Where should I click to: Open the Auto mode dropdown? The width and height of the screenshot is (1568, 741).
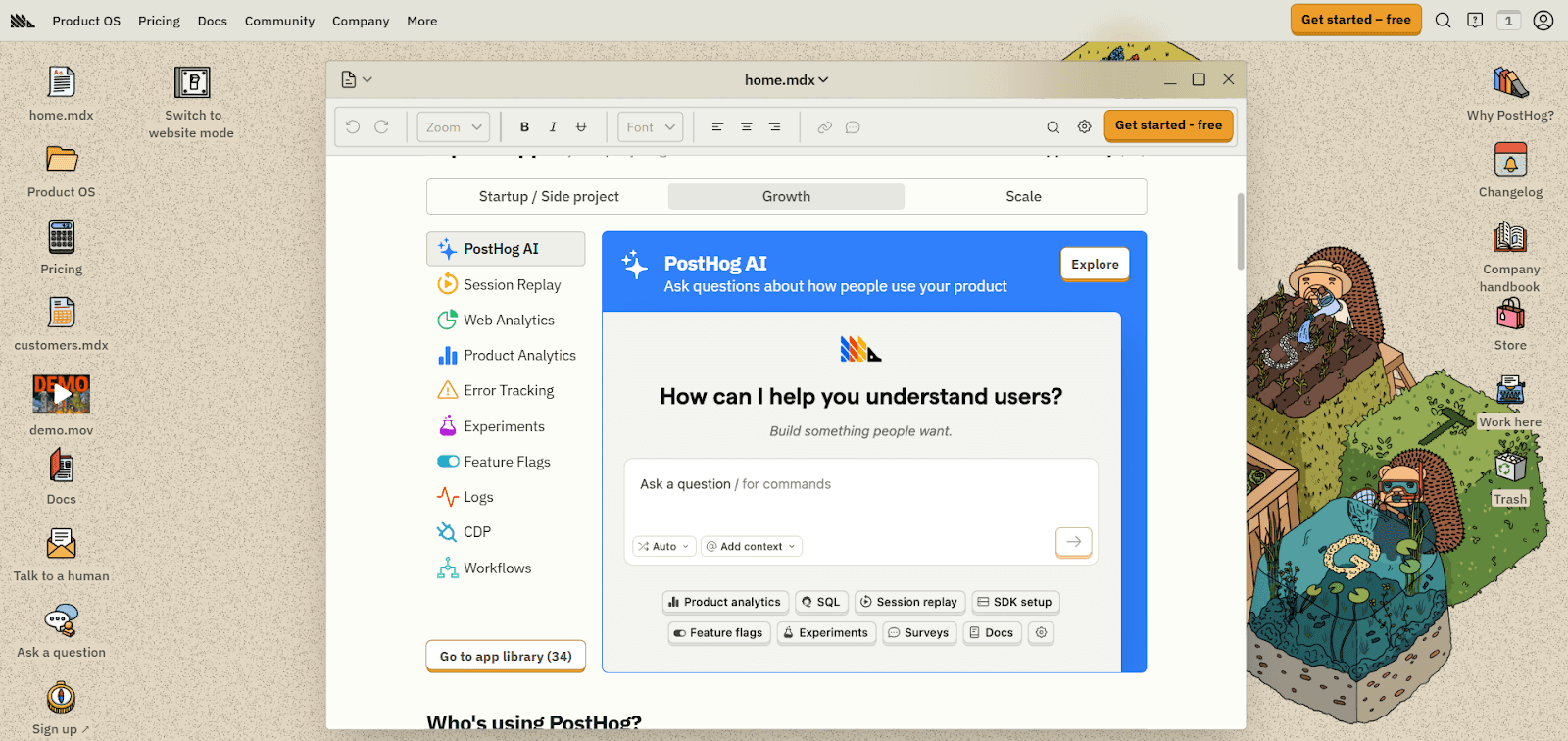(663, 546)
